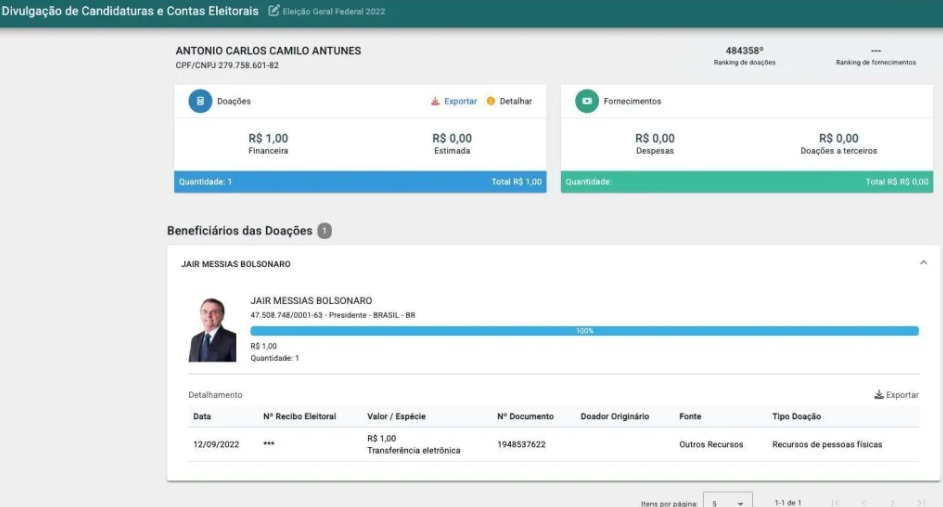This screenshot has width=943, height=507.
Task: Click the green Total R$ 0,00 footer
Action: click(897, 182)
